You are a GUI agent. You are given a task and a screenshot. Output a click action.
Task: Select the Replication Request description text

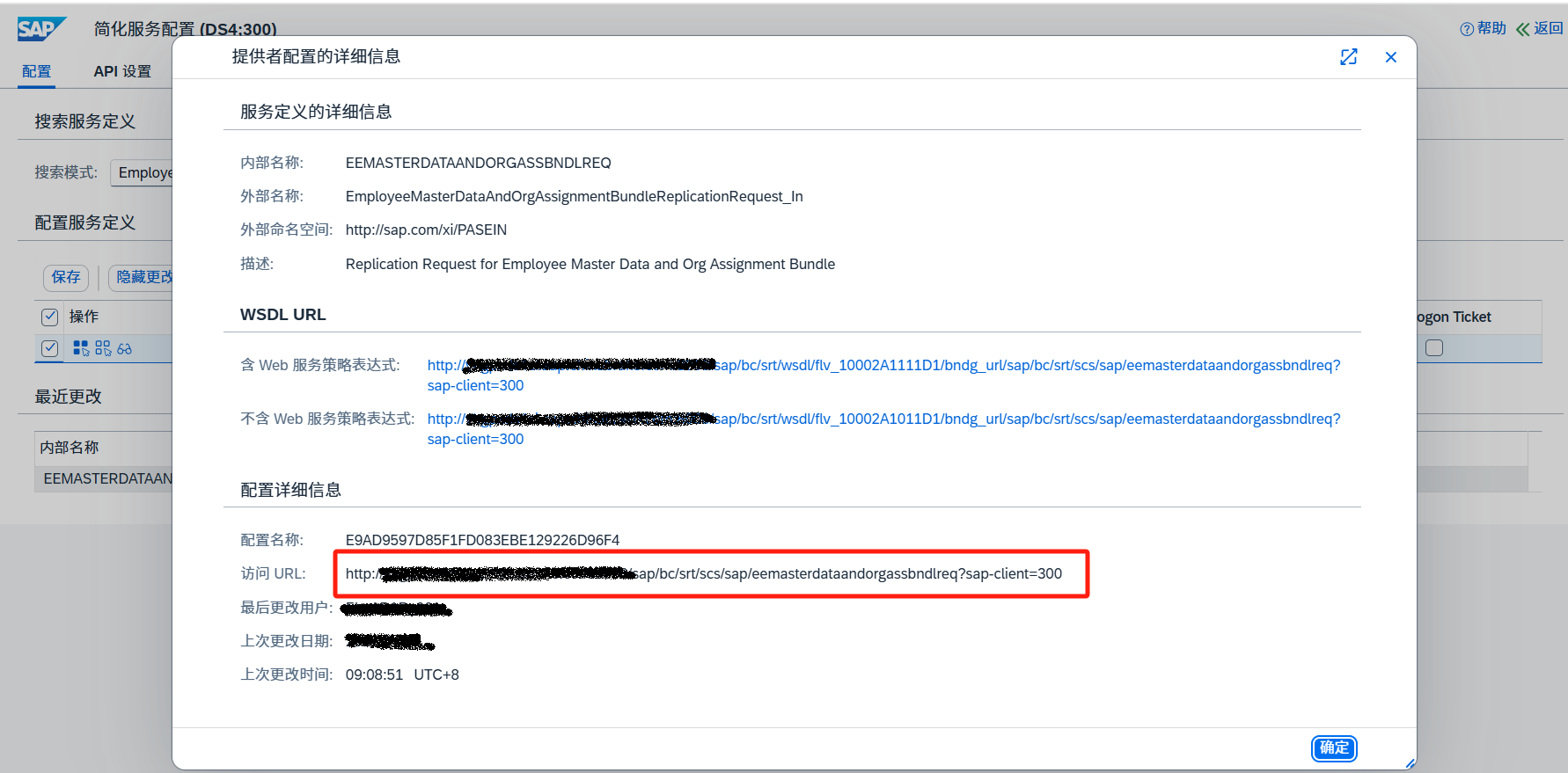click(x=590, y=264)
